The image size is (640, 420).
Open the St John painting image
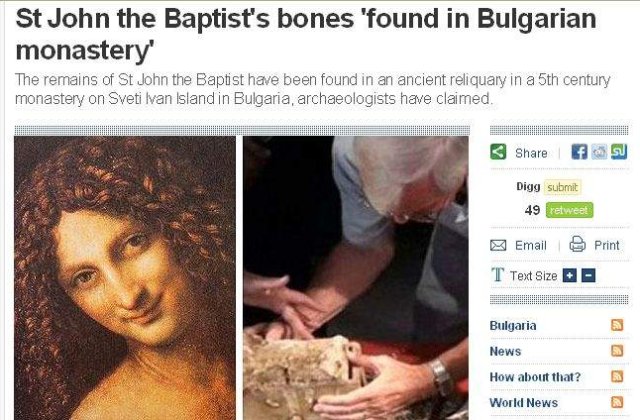coord(125,278)
